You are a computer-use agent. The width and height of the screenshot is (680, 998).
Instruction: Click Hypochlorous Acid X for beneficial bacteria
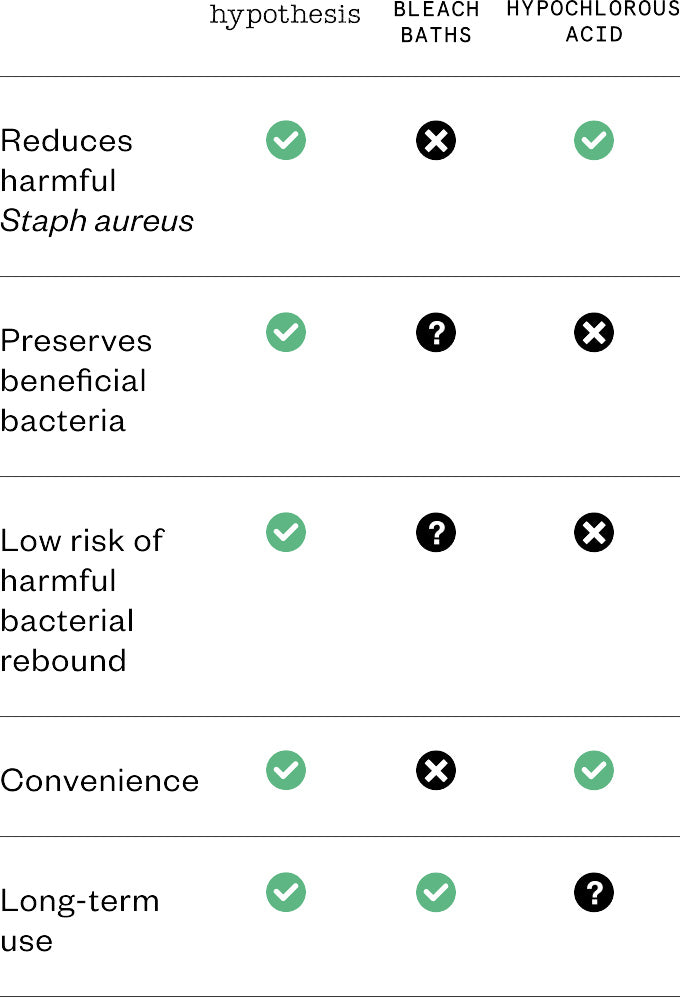[x=594, y=332]
